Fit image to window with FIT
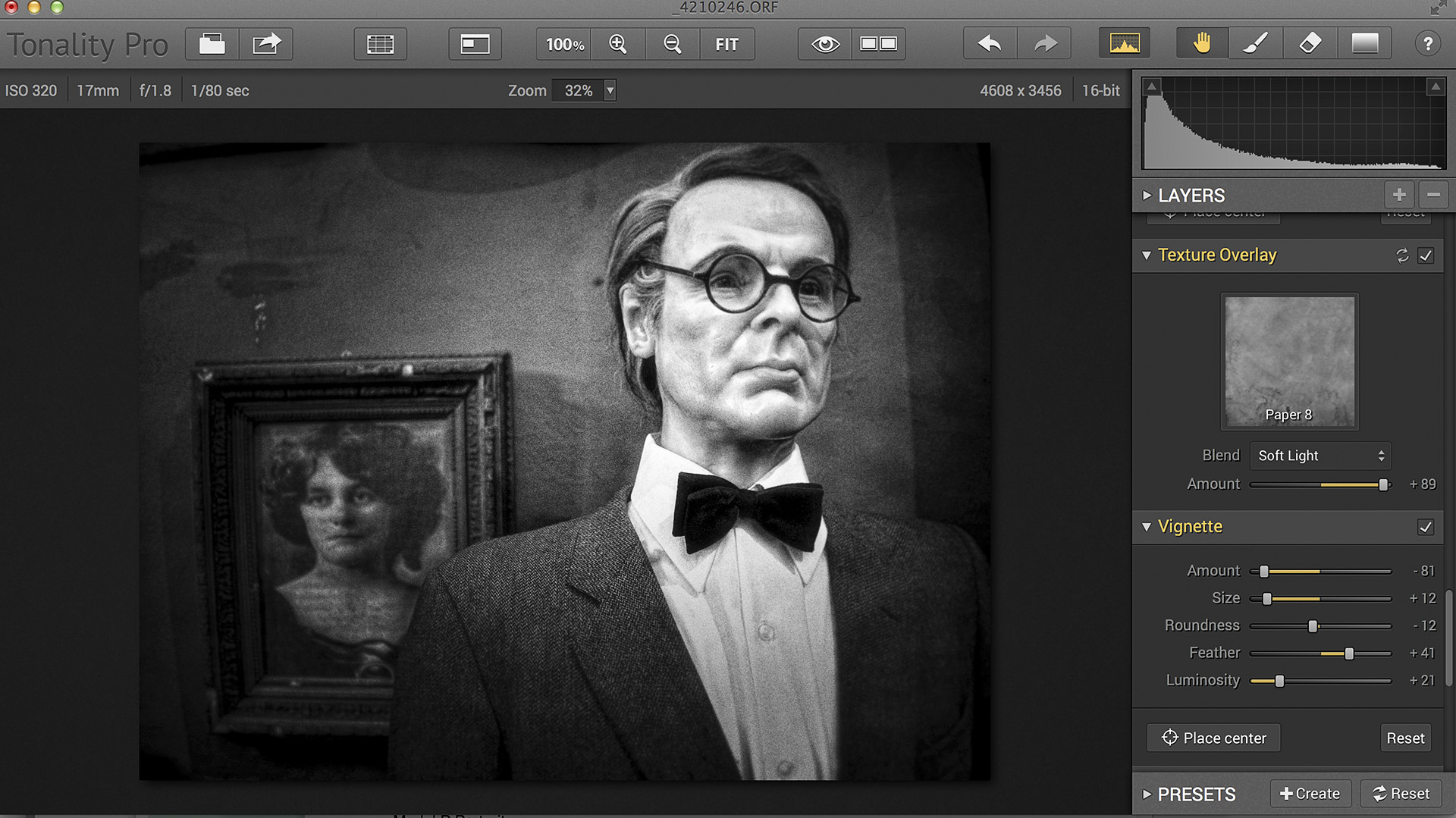 [x=726, y=44]
